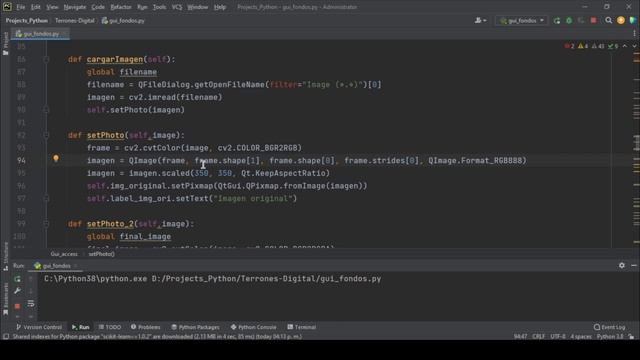Viewport: 640px width, 360px height.
Task: Go to previous highlighted error arrow
Action: tap(625, 46)
